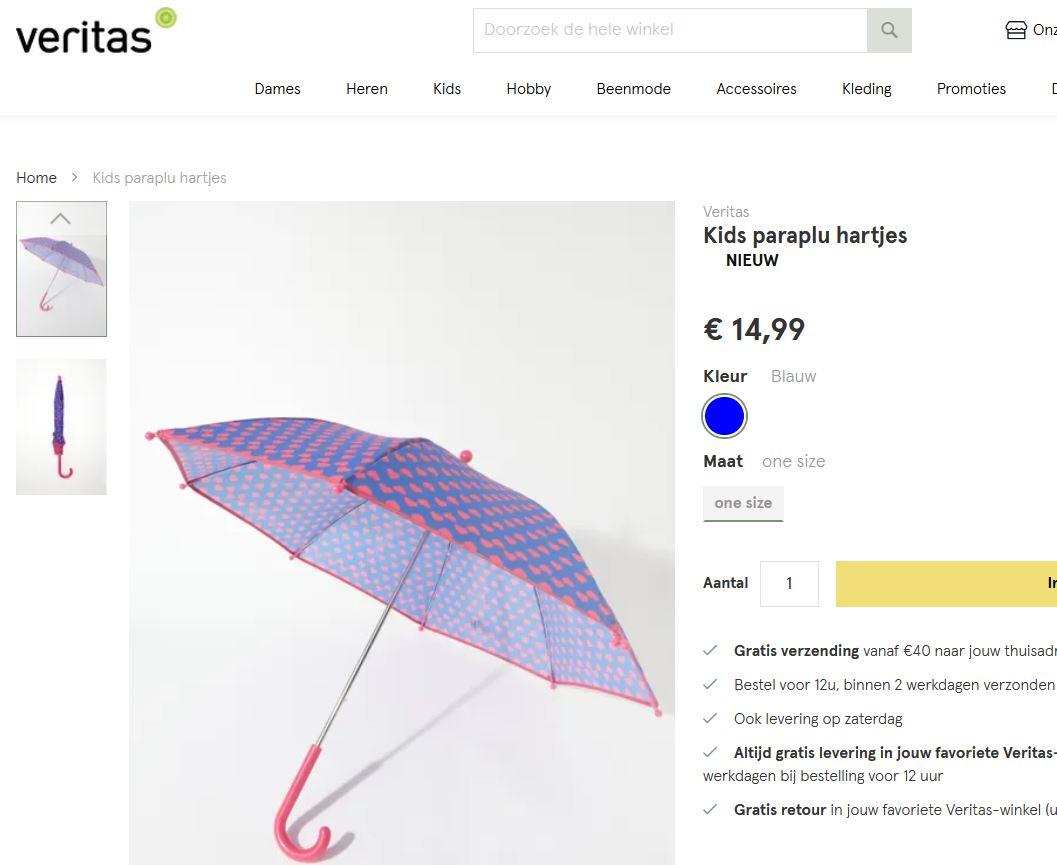Go to Home breadcrumb link
The image size is (1057, 865).
tap(36, 177)
